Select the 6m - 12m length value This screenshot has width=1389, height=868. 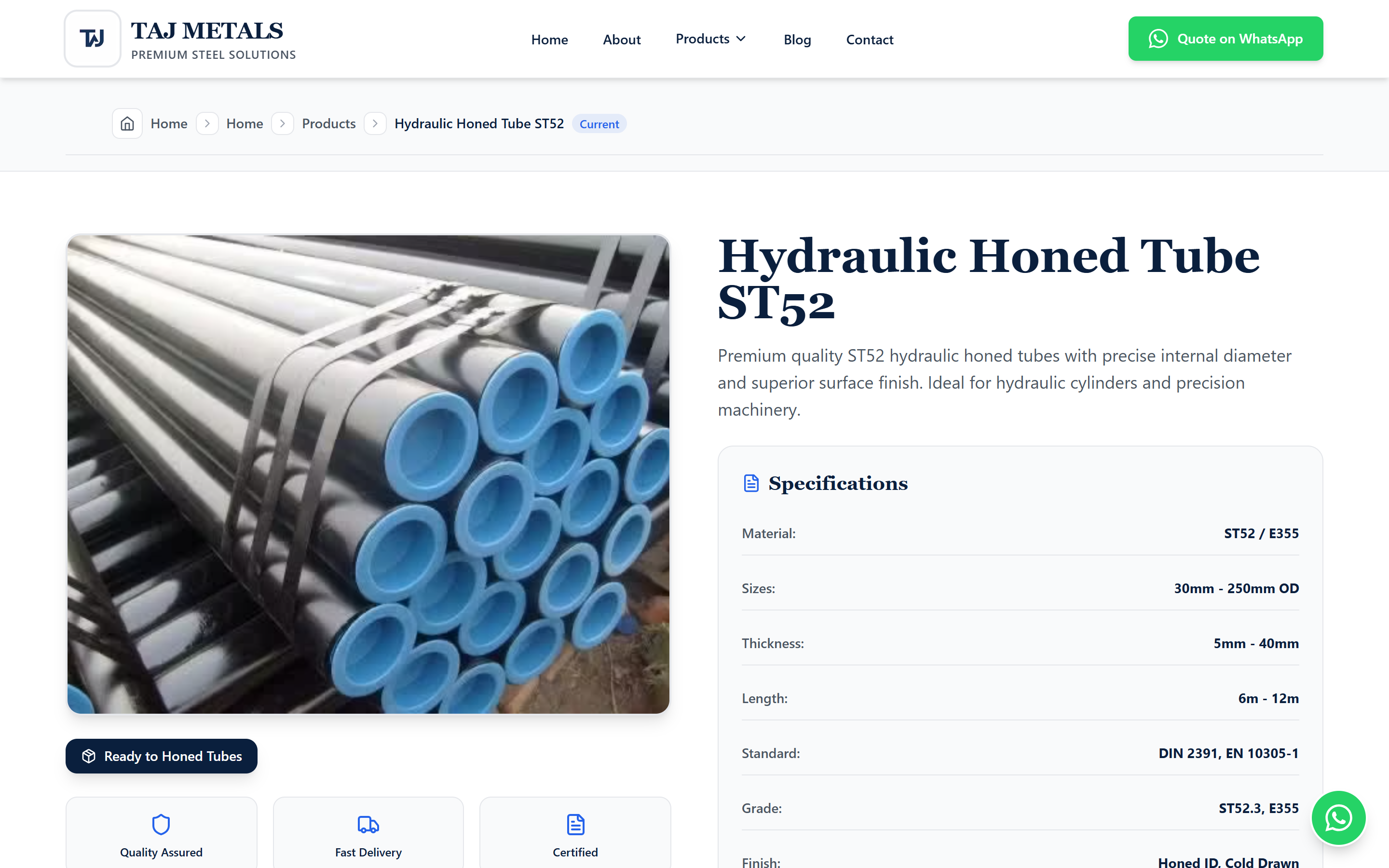1268,699
